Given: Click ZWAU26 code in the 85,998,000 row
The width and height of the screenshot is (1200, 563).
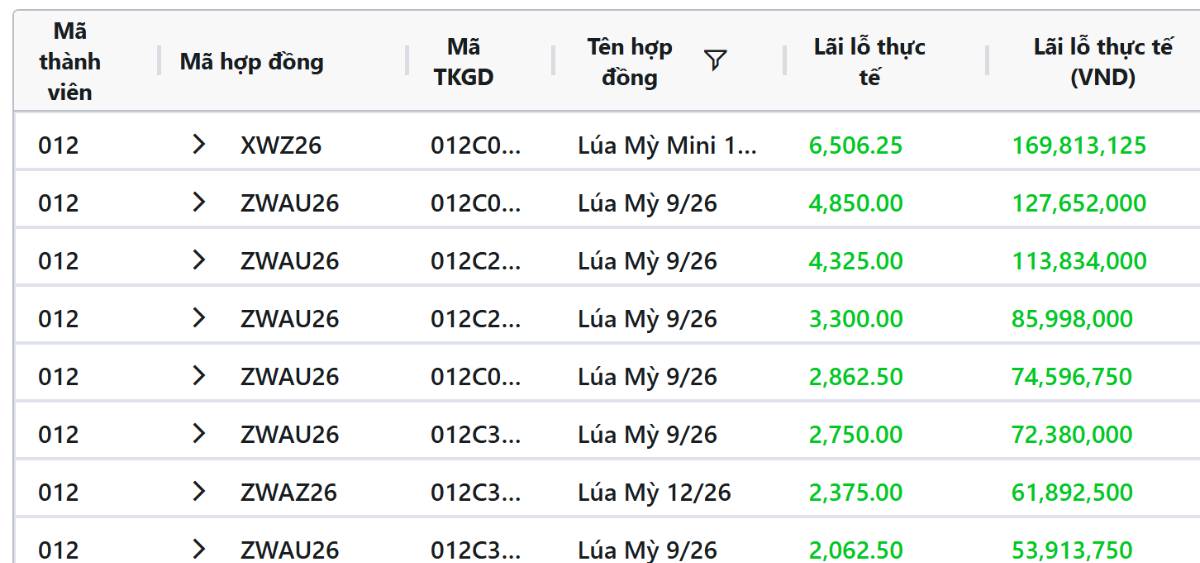Looking at the screenshot, I should (x=289, y=320).
